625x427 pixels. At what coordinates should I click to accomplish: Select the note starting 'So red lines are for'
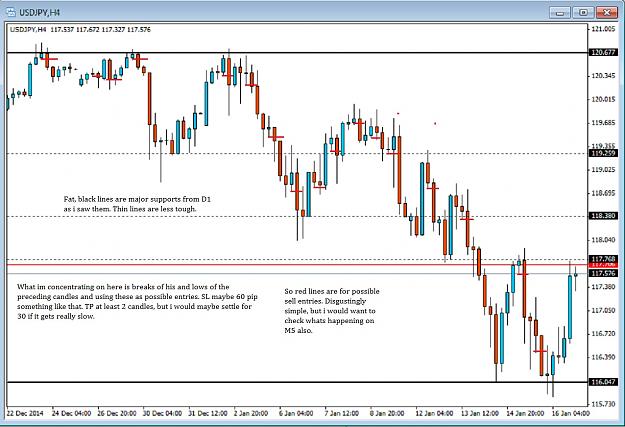click(332, 311)
